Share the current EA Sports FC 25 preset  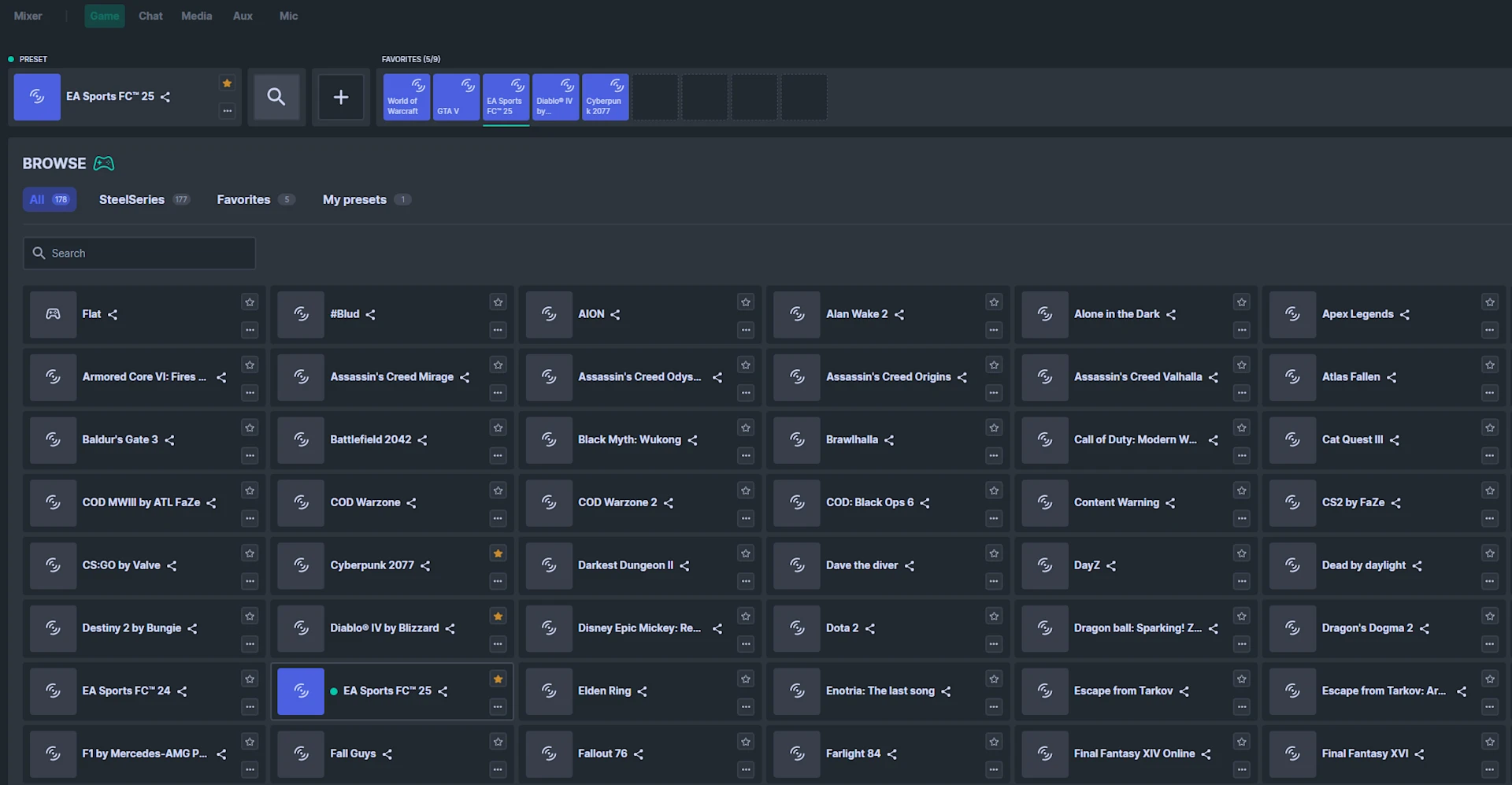pyautogui.click(x=165, y=97)
